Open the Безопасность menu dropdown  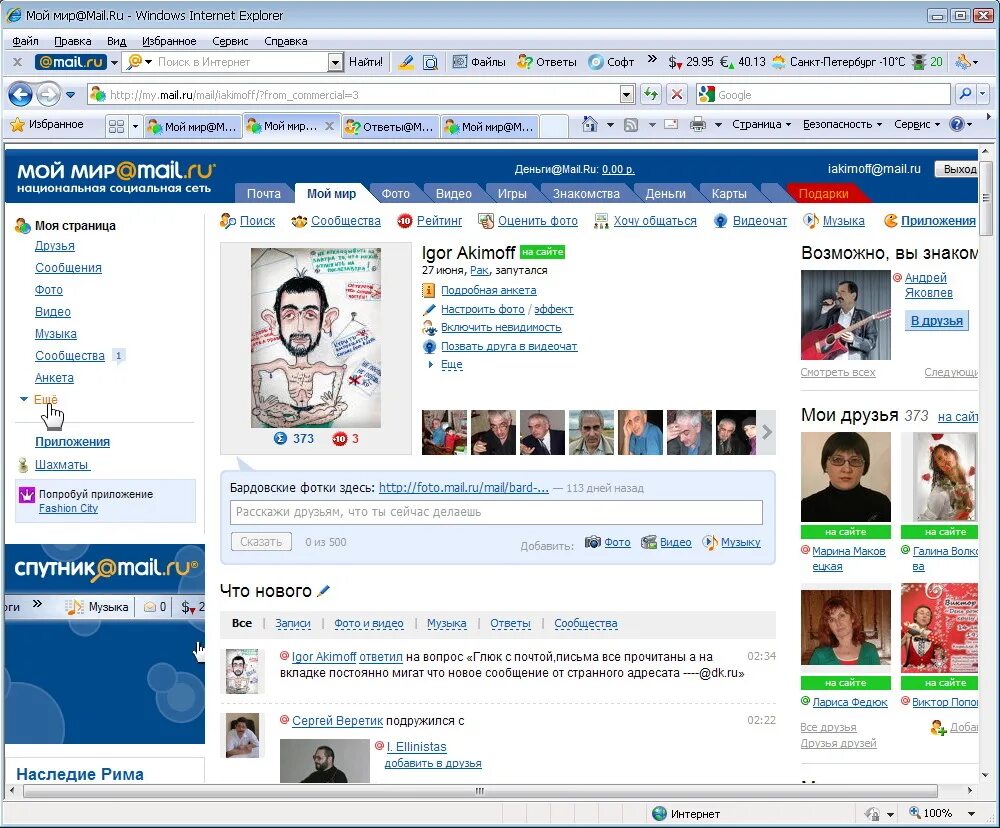(842, 124)
